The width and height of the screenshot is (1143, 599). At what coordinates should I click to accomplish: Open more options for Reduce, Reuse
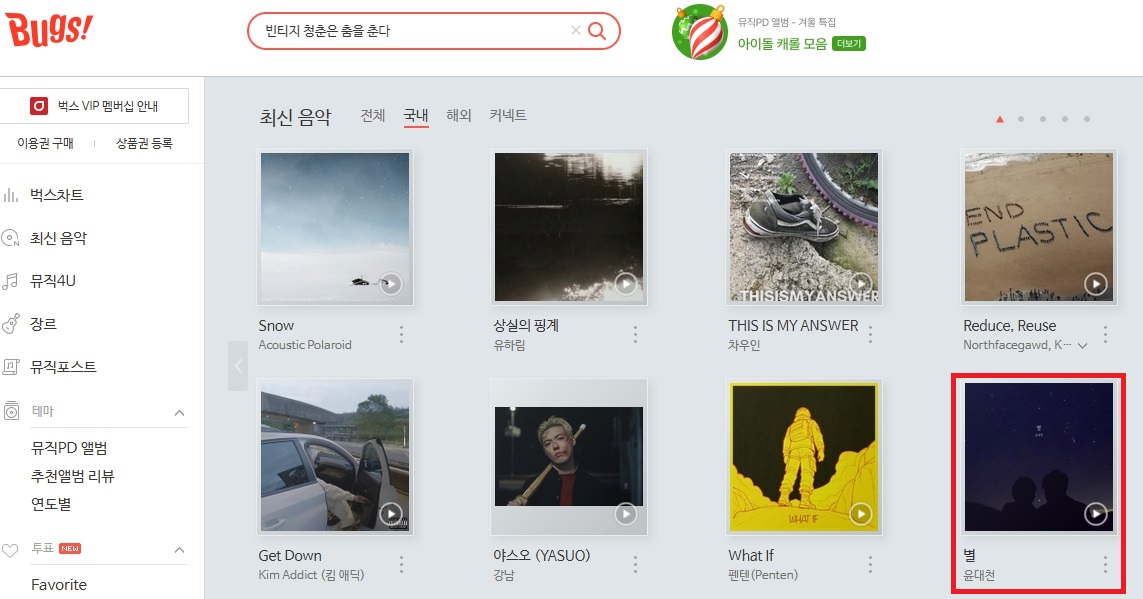pos(1105,334)
